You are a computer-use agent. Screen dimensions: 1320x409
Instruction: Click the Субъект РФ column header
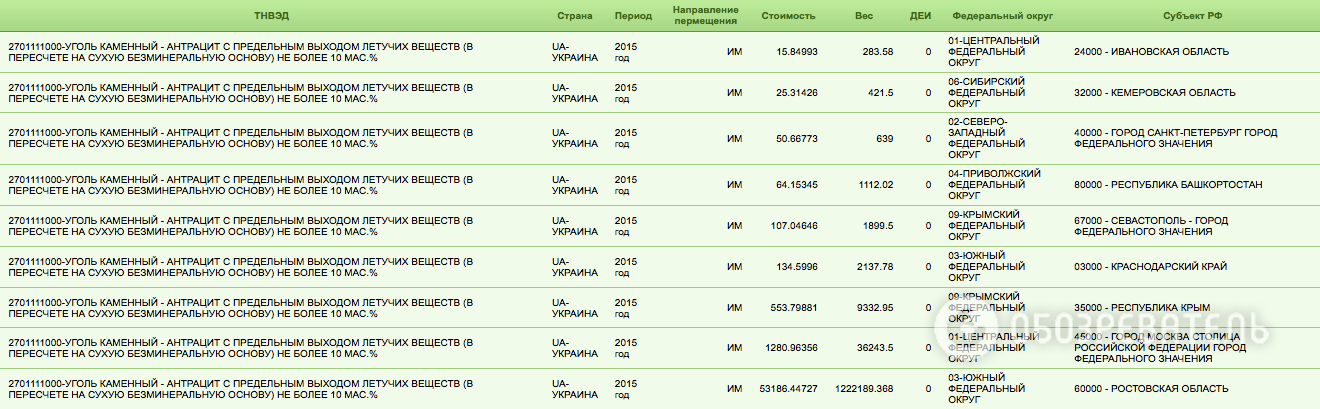(1192, 16)
